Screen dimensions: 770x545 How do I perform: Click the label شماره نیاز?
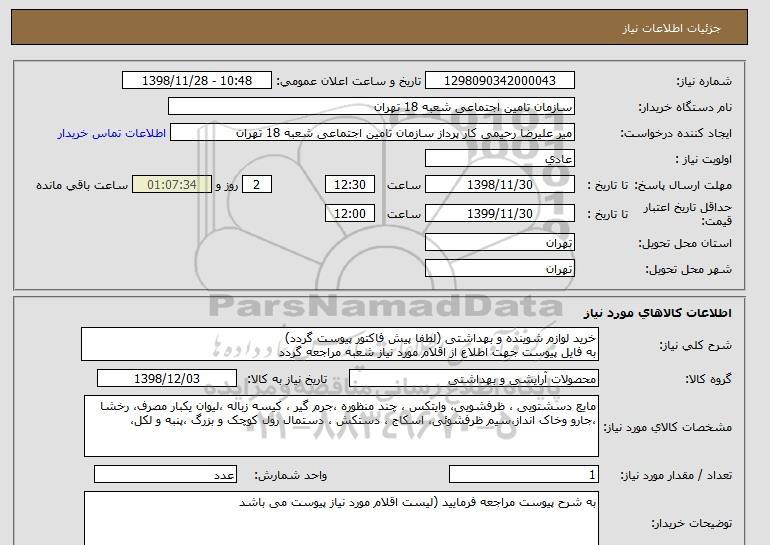[x=704, y=81]
